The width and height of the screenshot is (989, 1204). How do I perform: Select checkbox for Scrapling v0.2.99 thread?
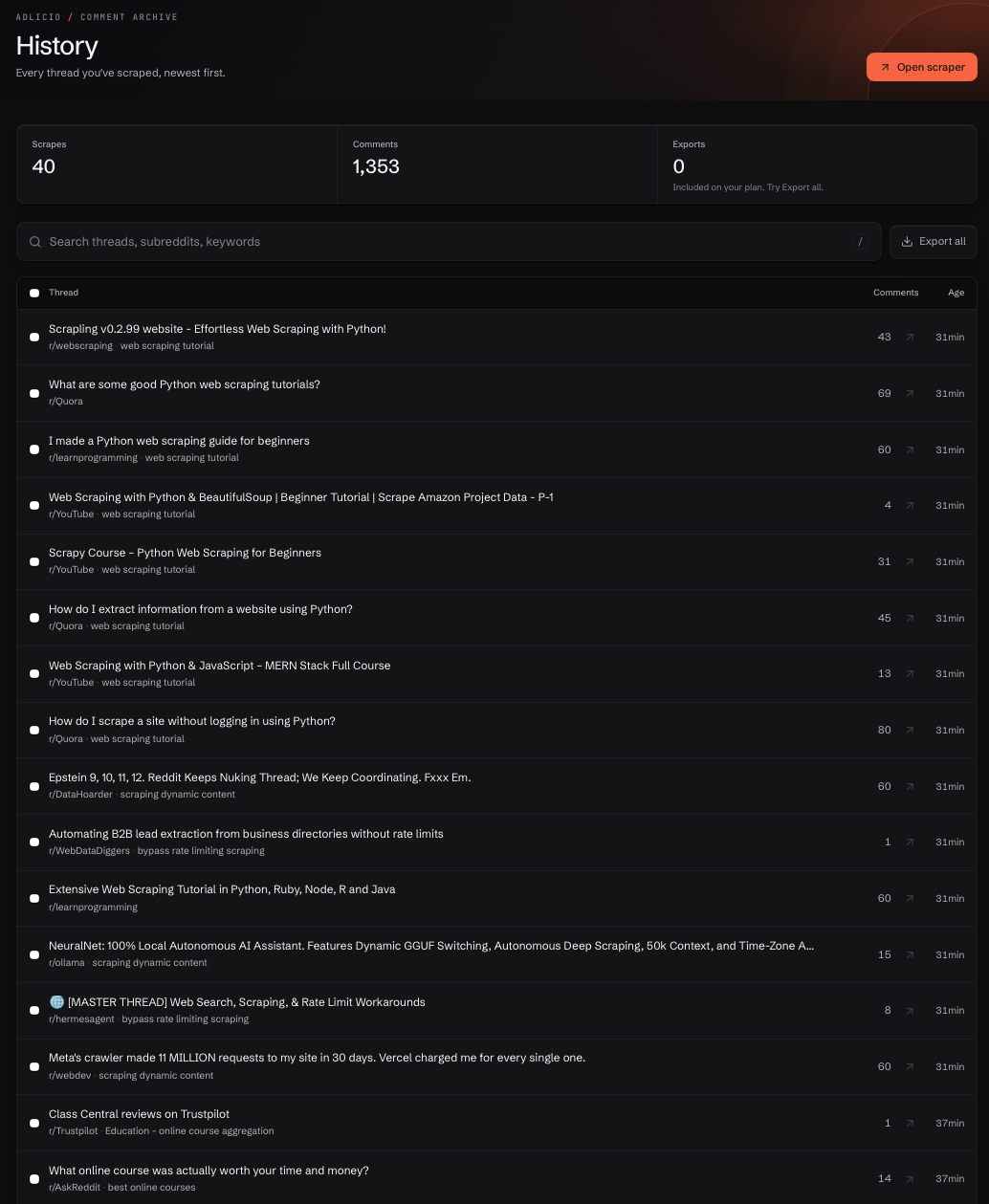point(34,337)
